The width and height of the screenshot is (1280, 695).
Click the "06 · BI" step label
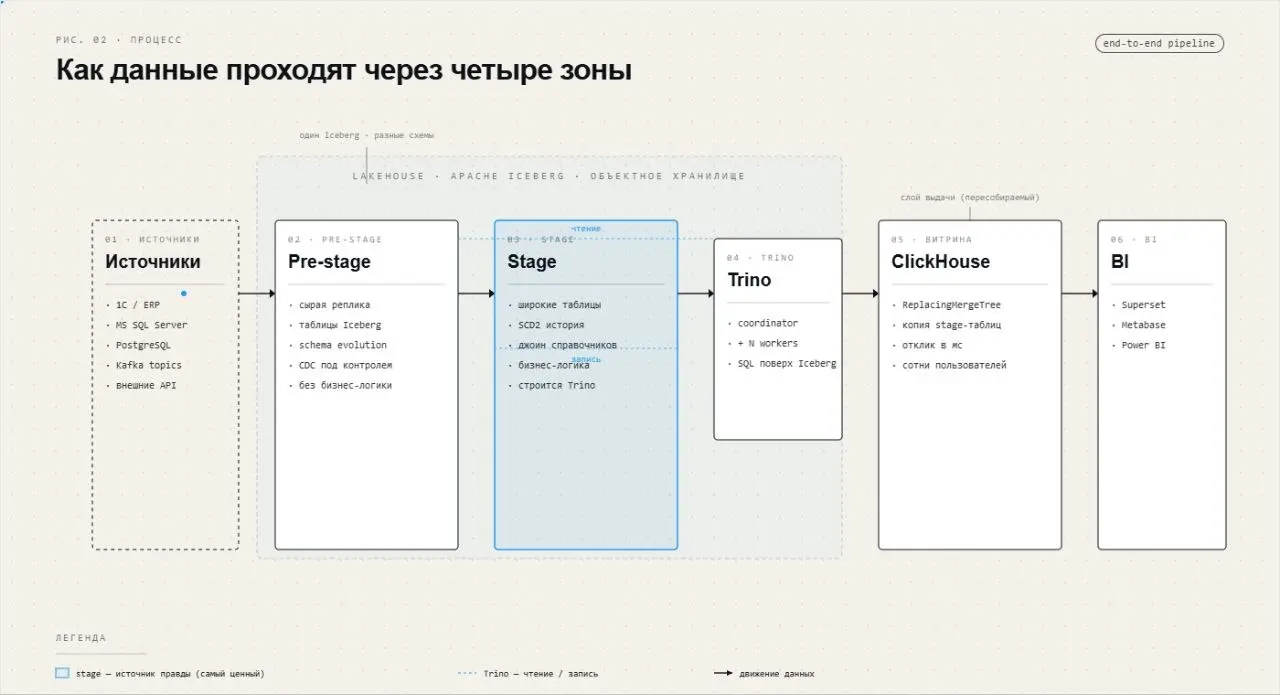pos(1134,240)
